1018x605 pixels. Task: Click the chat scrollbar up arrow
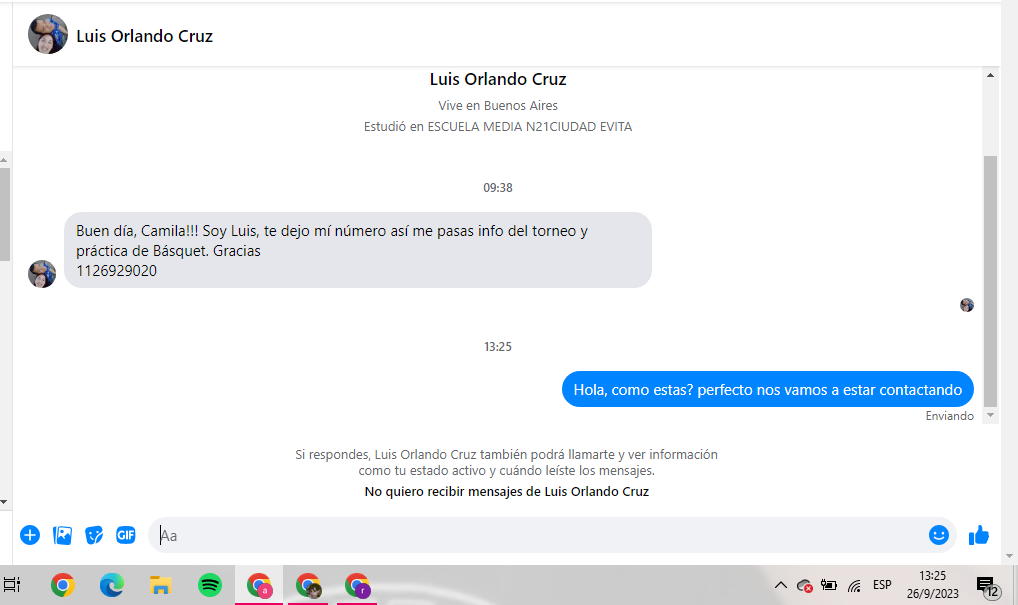[991, 75]
